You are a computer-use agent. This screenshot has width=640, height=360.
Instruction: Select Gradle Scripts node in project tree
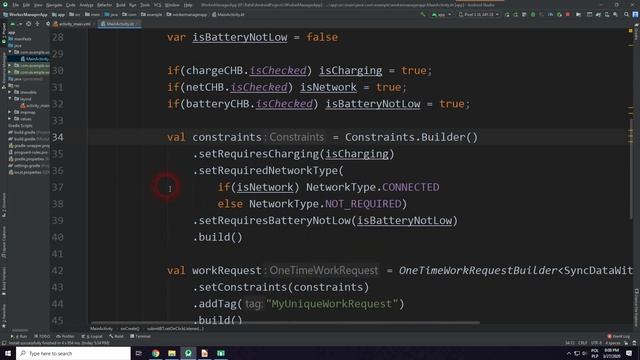coord(20,126)
